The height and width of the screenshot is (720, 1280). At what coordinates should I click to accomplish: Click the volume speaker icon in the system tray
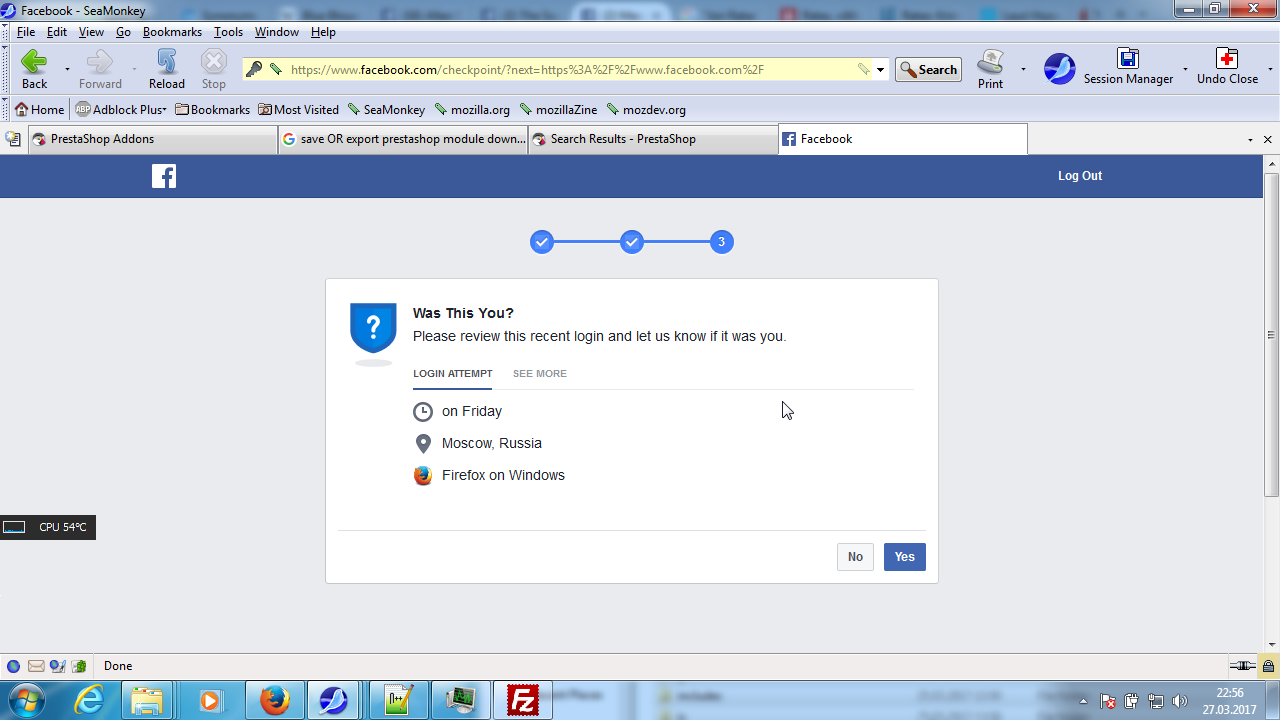point(1180,701)
